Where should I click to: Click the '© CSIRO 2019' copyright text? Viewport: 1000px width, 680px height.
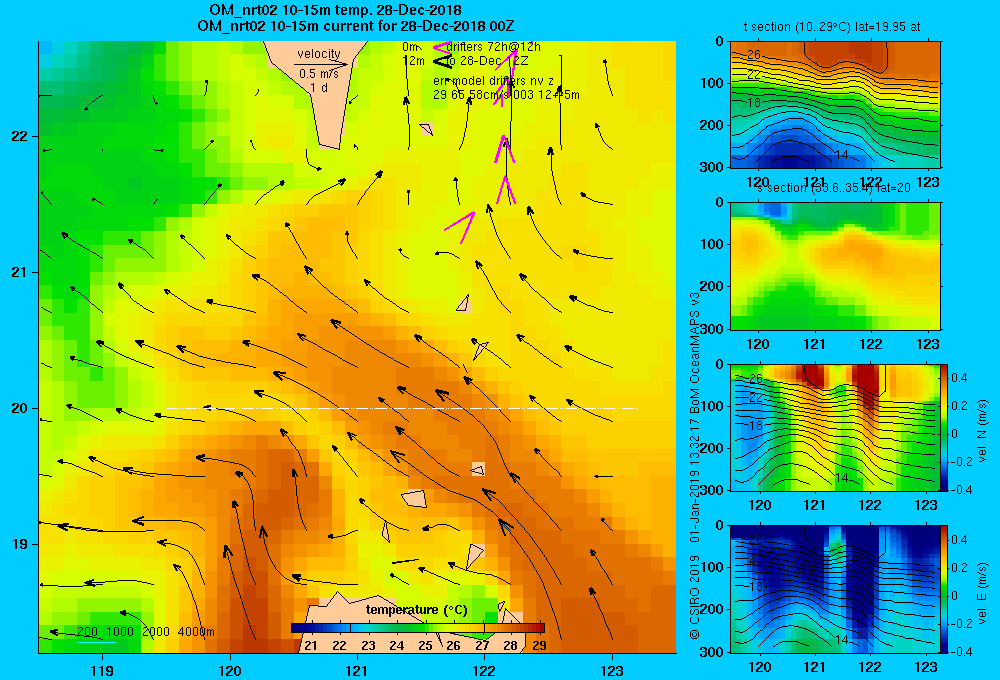coord(694,597)
